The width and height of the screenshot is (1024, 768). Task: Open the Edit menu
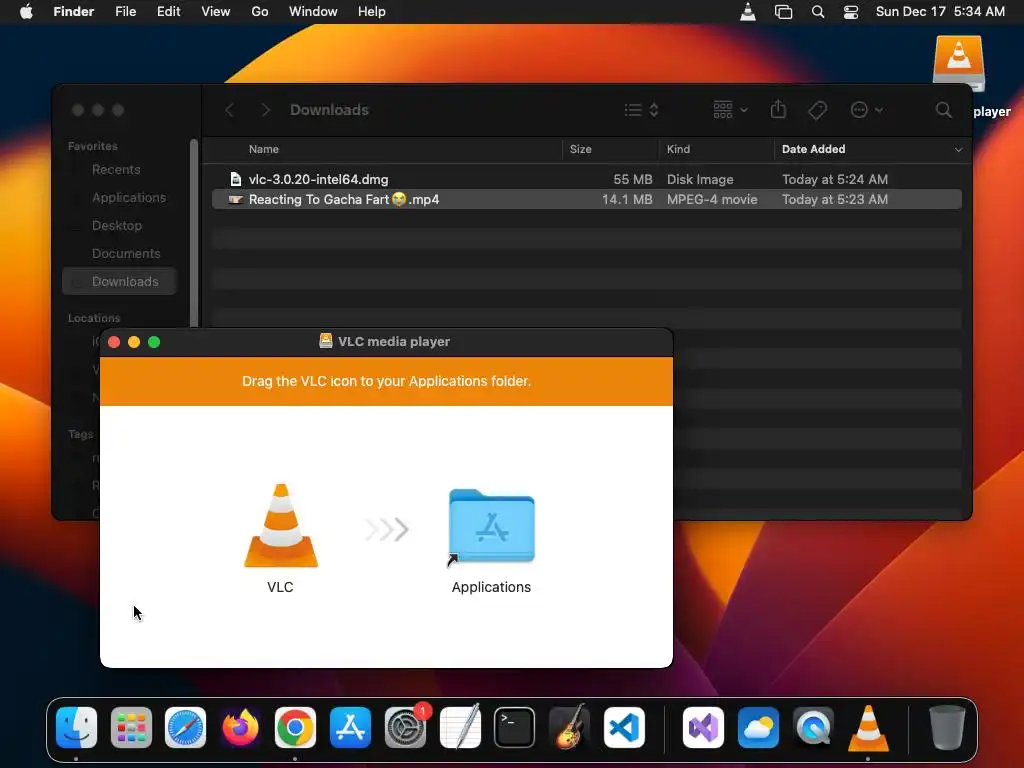click(168, 12)
